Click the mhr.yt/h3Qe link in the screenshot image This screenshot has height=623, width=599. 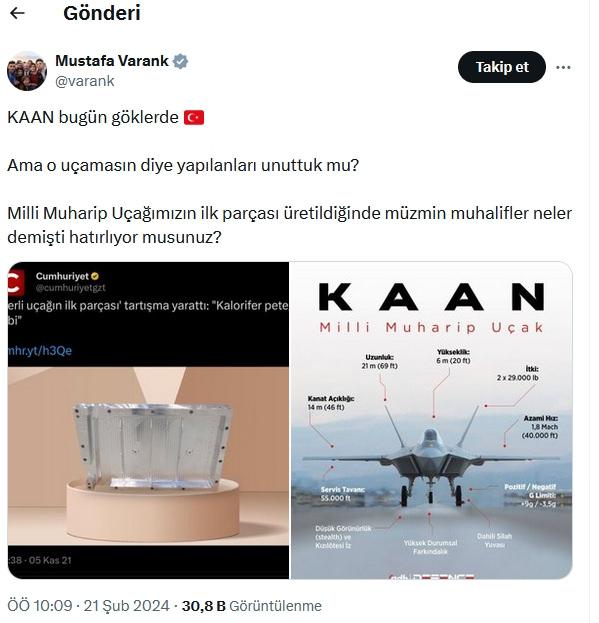tap(40, 350)
